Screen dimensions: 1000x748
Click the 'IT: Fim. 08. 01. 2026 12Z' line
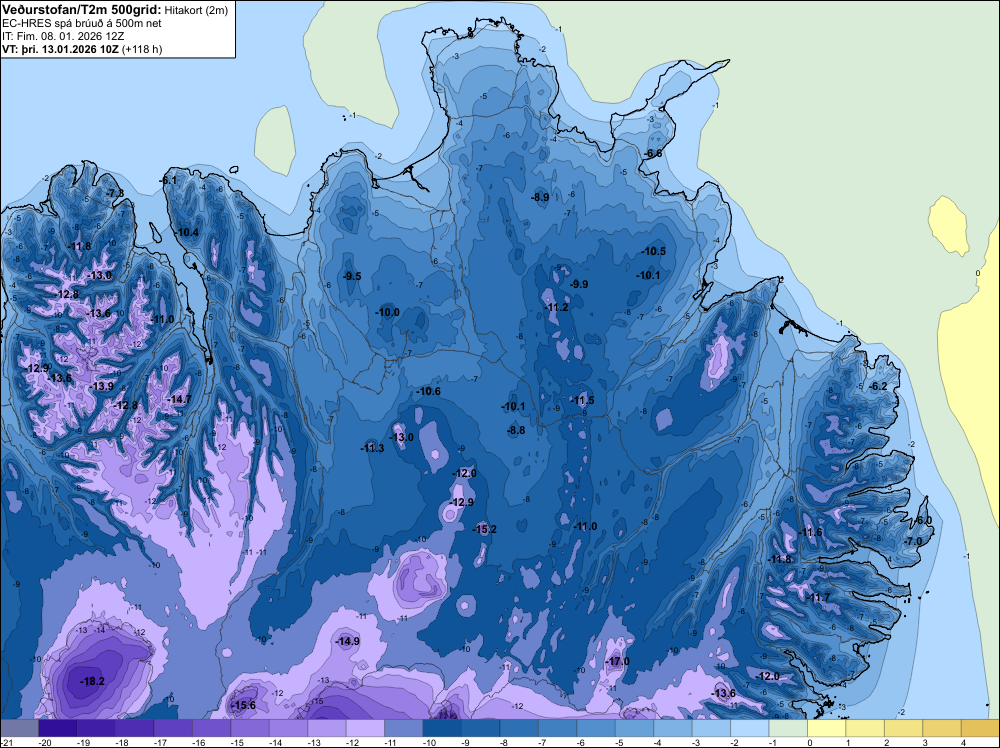tap(64, 36)
